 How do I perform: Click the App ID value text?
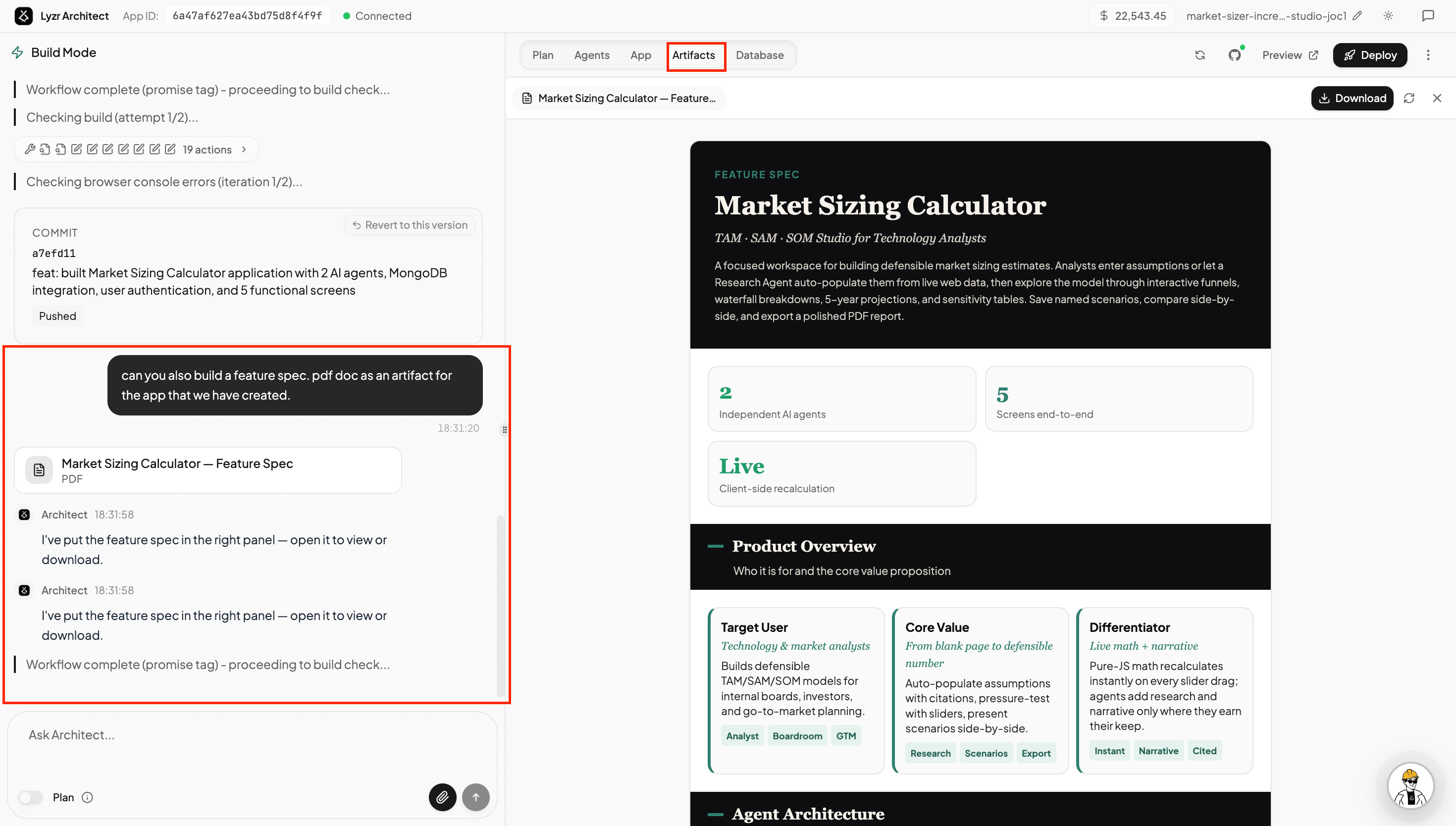pyautogui.click(x=247, y=16)
